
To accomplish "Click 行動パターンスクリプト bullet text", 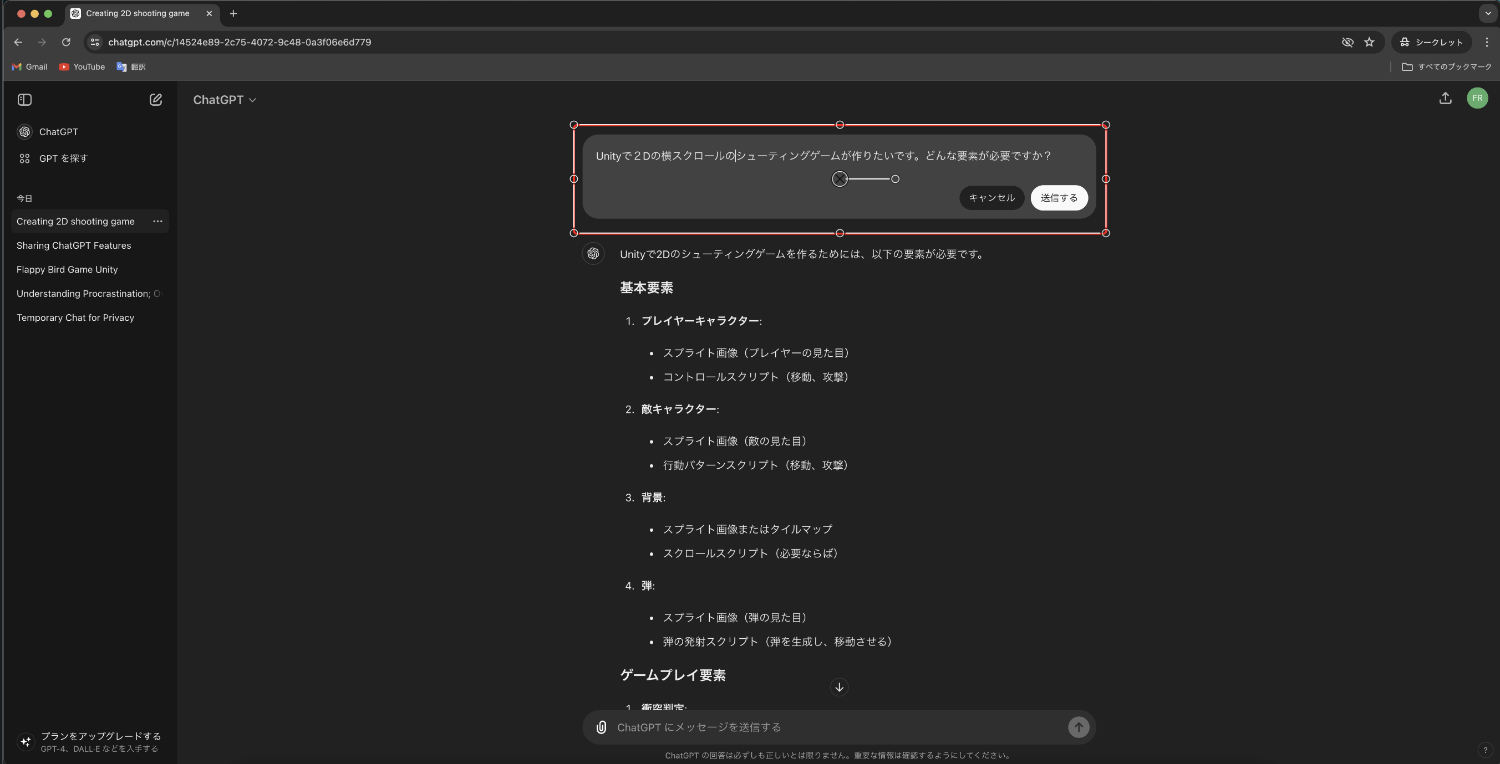I will [x=757, y=465].
